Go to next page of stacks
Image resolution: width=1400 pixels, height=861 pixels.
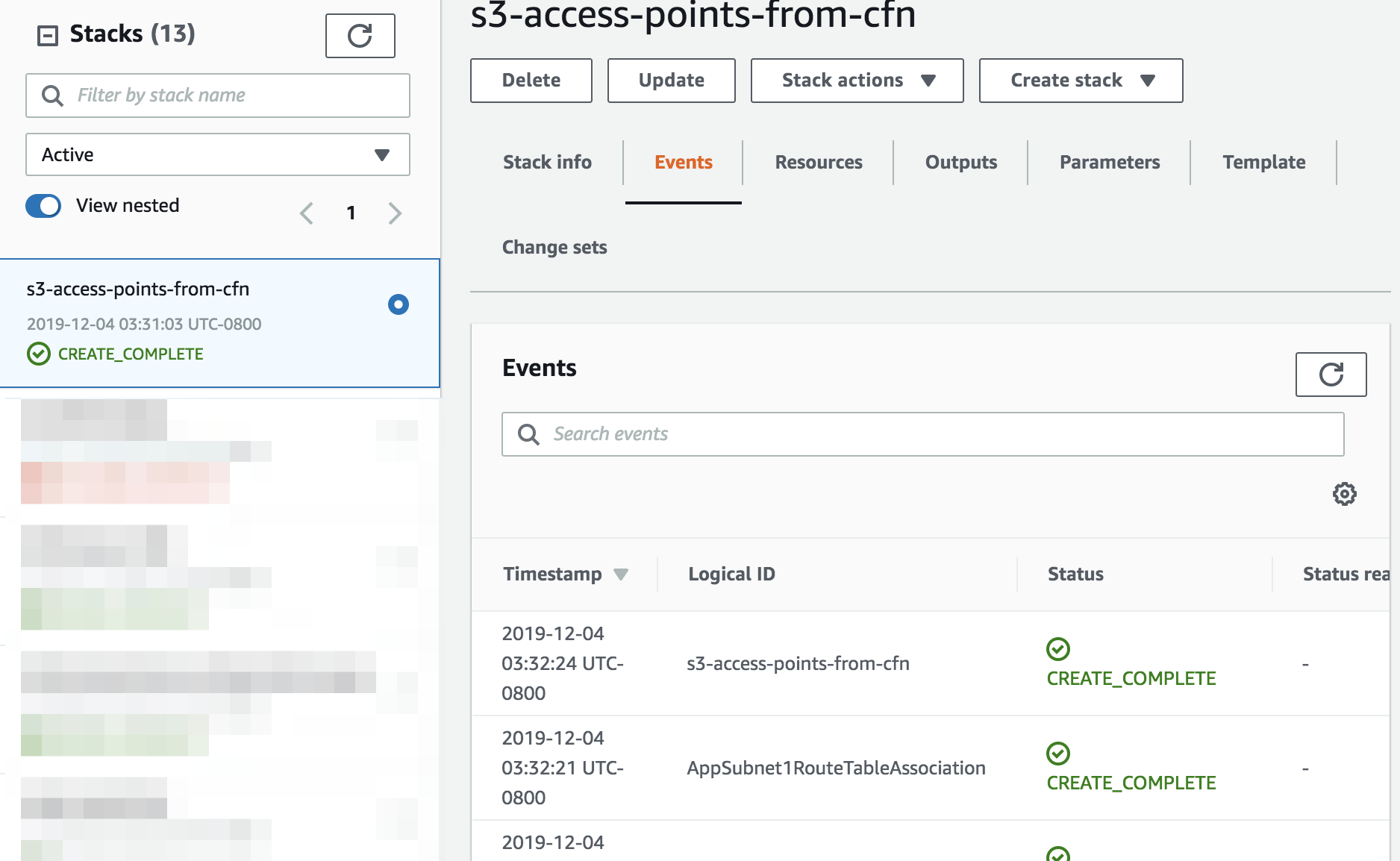pos(395,213)
